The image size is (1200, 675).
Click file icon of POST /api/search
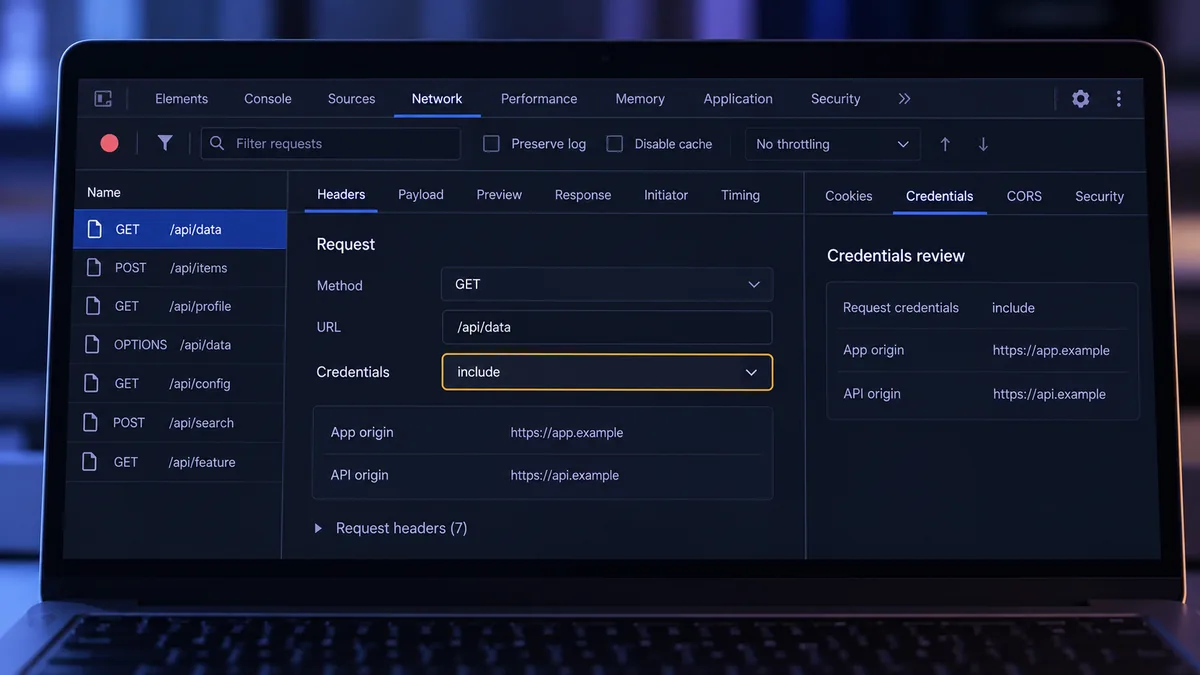pos(91,423)
